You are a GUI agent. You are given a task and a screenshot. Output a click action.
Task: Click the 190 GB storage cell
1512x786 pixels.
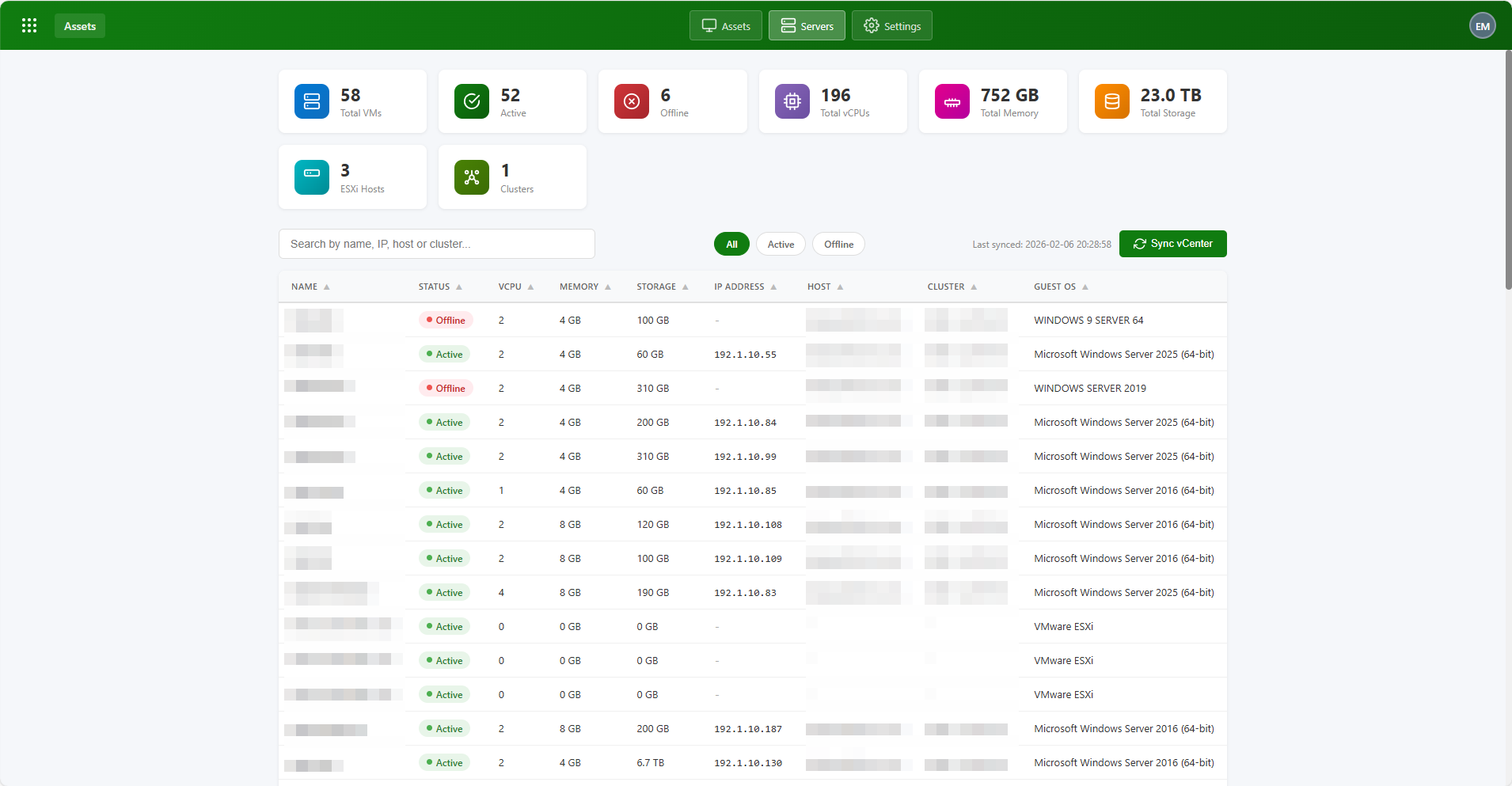(x=653, y=593)
